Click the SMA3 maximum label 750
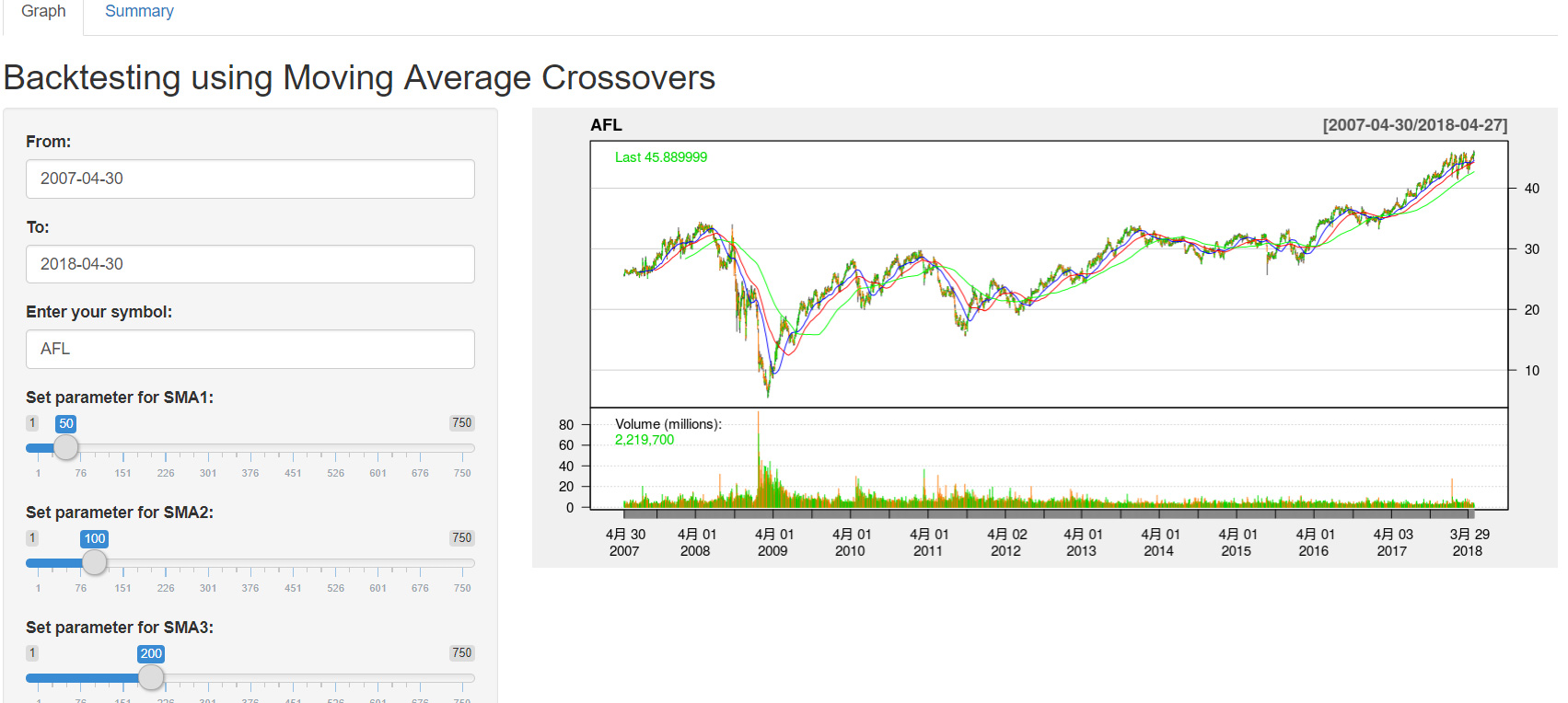Screen dimensions: 1568x703 point(461,653)
